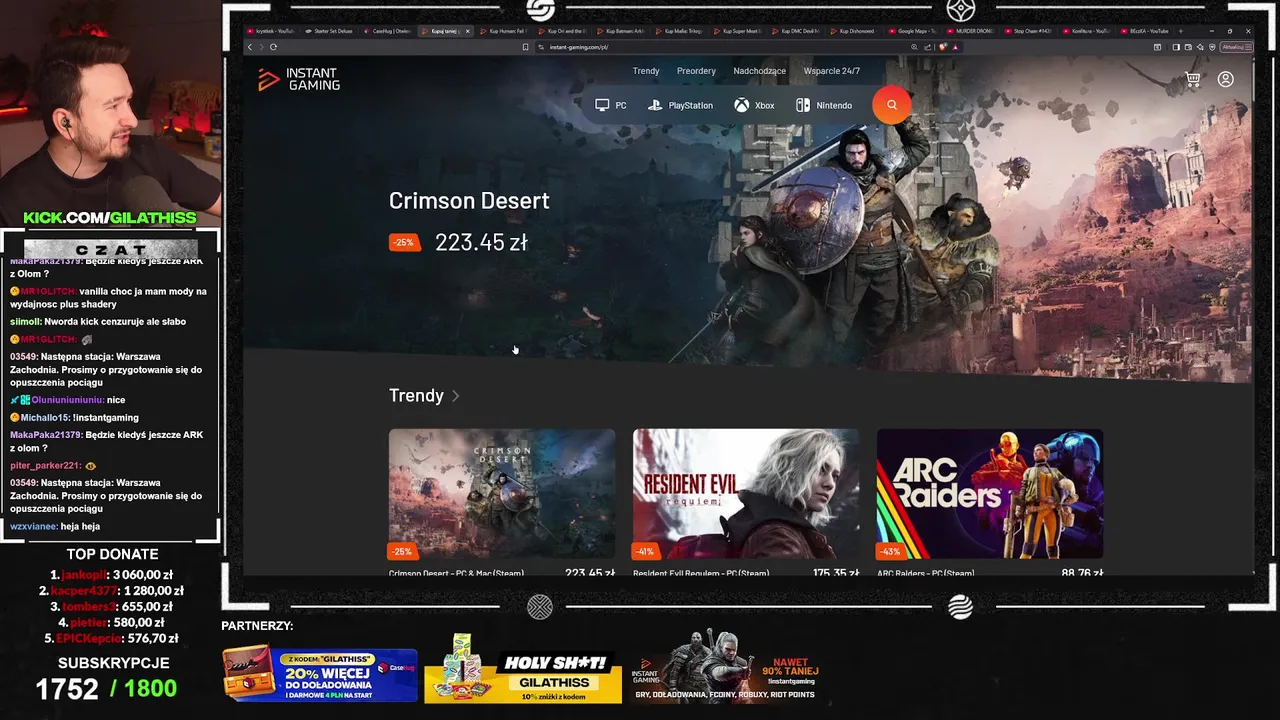Select the Nintendo platform filter

[824, 105]
